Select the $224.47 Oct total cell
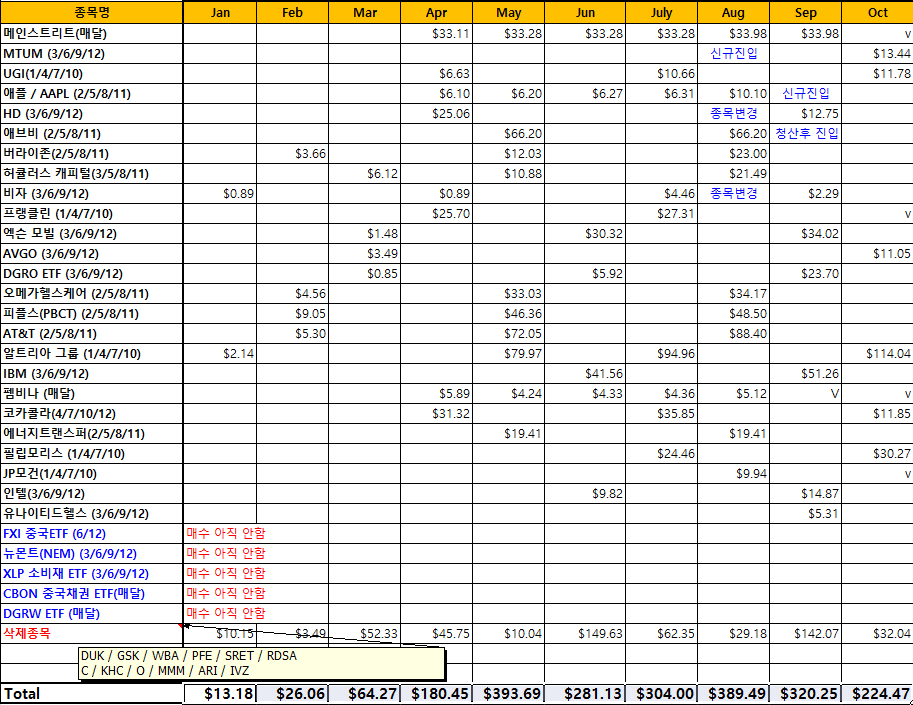This screenshot has width=913, height=705. pyautogui.click(x=877, y=693)
